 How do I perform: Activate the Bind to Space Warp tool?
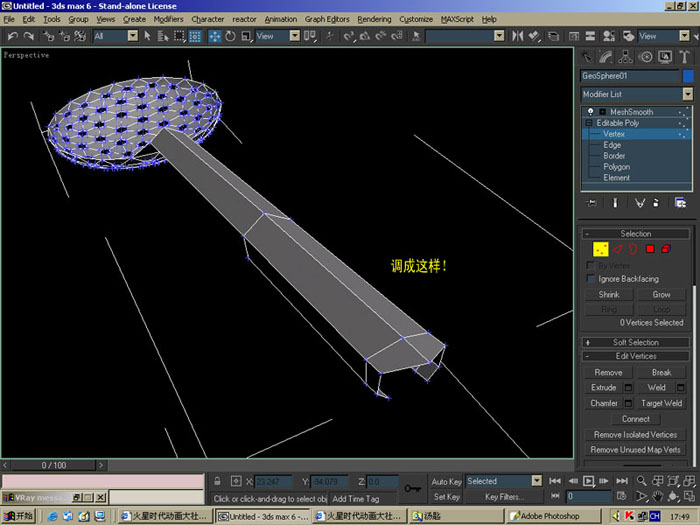(80, 36)
